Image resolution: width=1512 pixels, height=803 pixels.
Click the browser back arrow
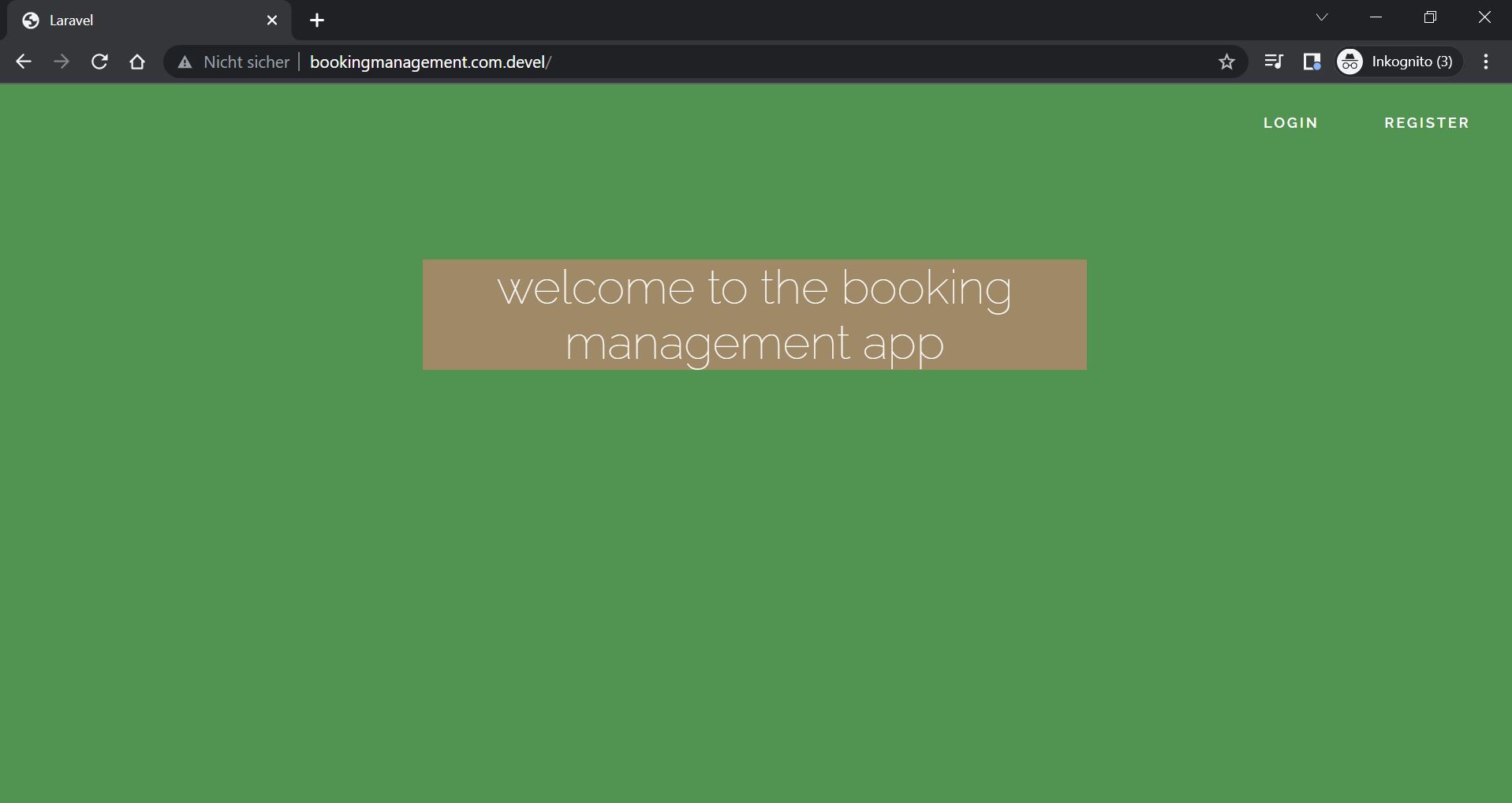(x=24, y=62)
